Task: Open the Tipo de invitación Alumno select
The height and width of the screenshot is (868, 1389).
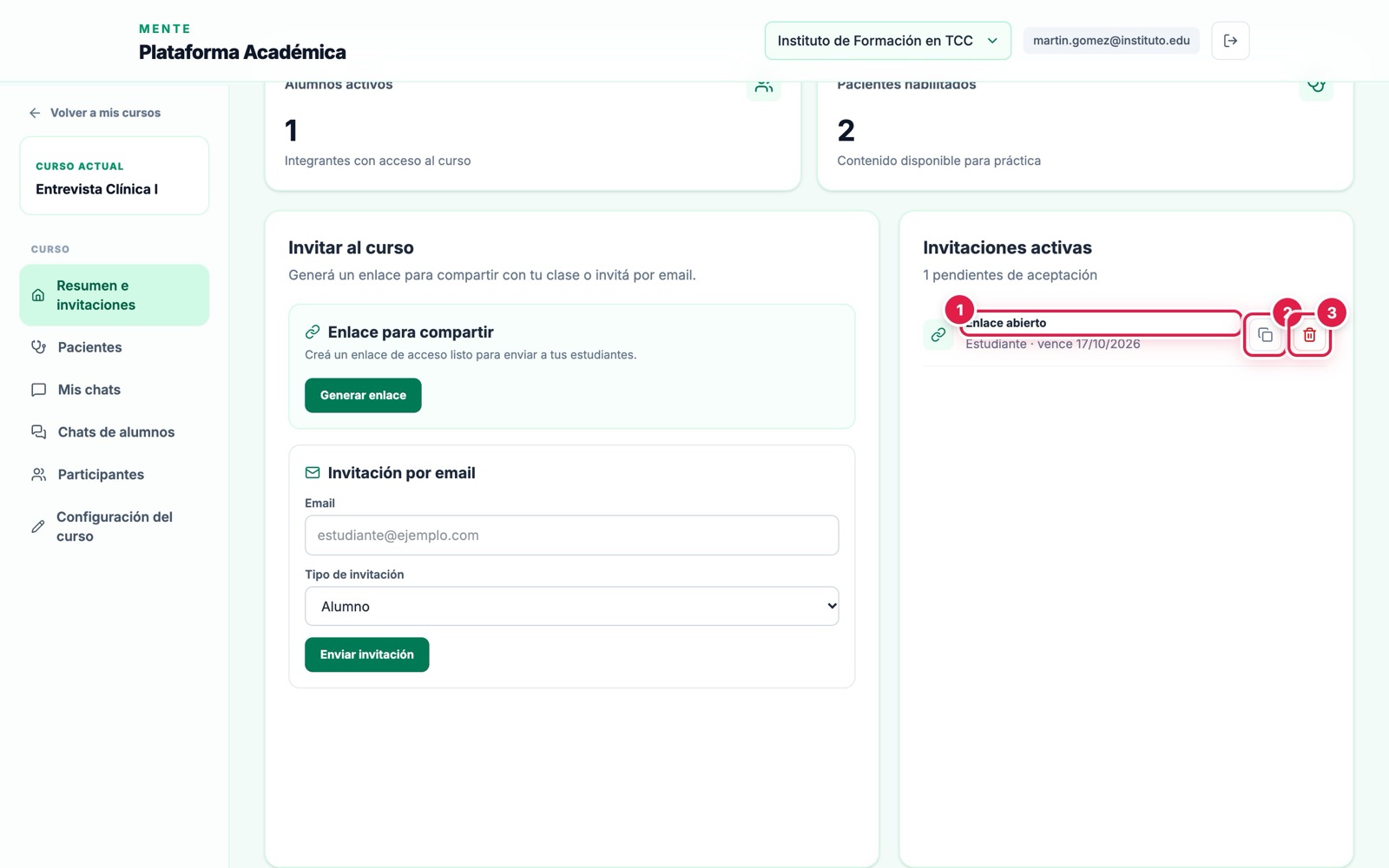Action: 571,607
